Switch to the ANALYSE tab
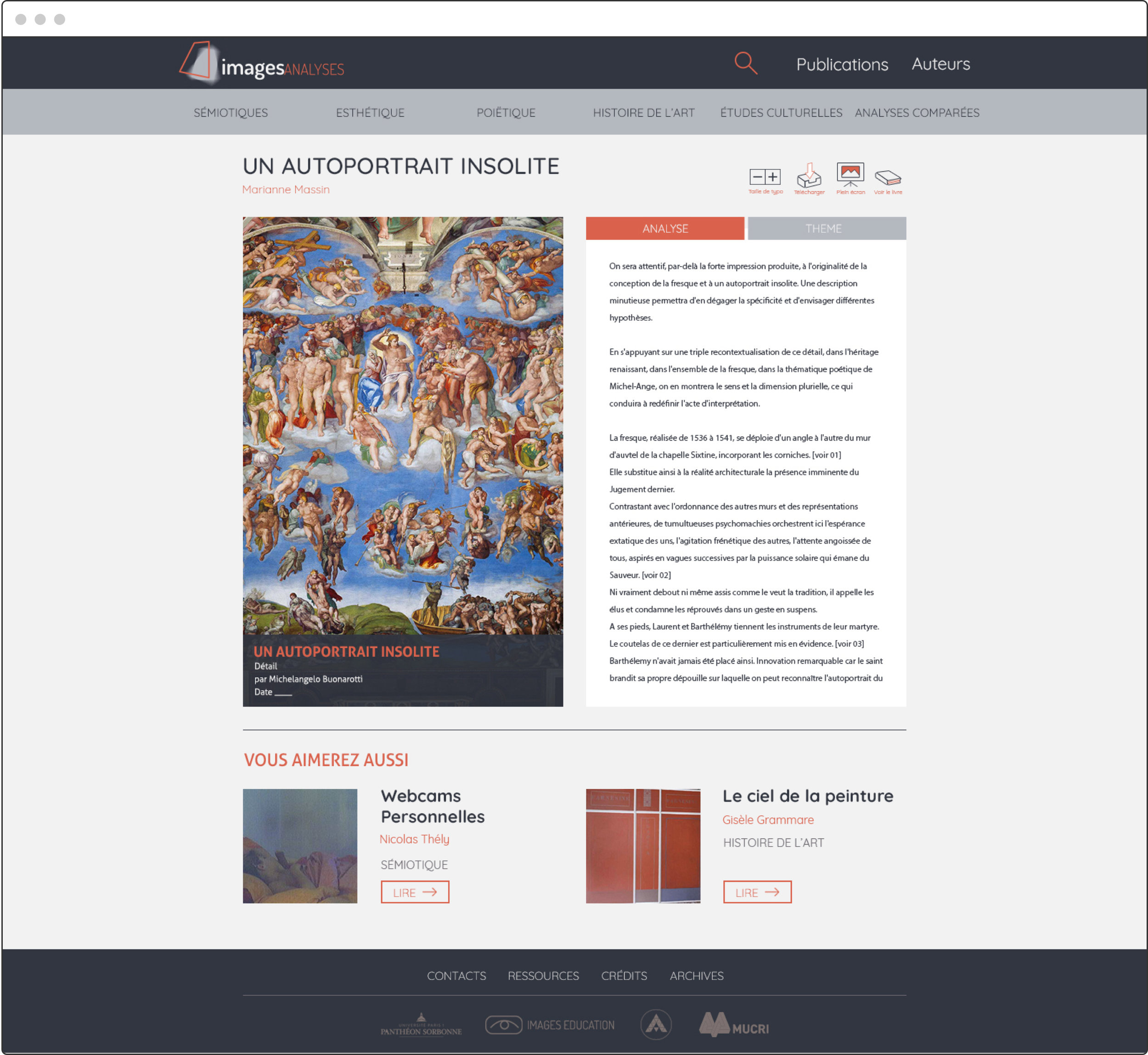Image resolution: width=1148 pixels, height=1055 pixels. 665,228
